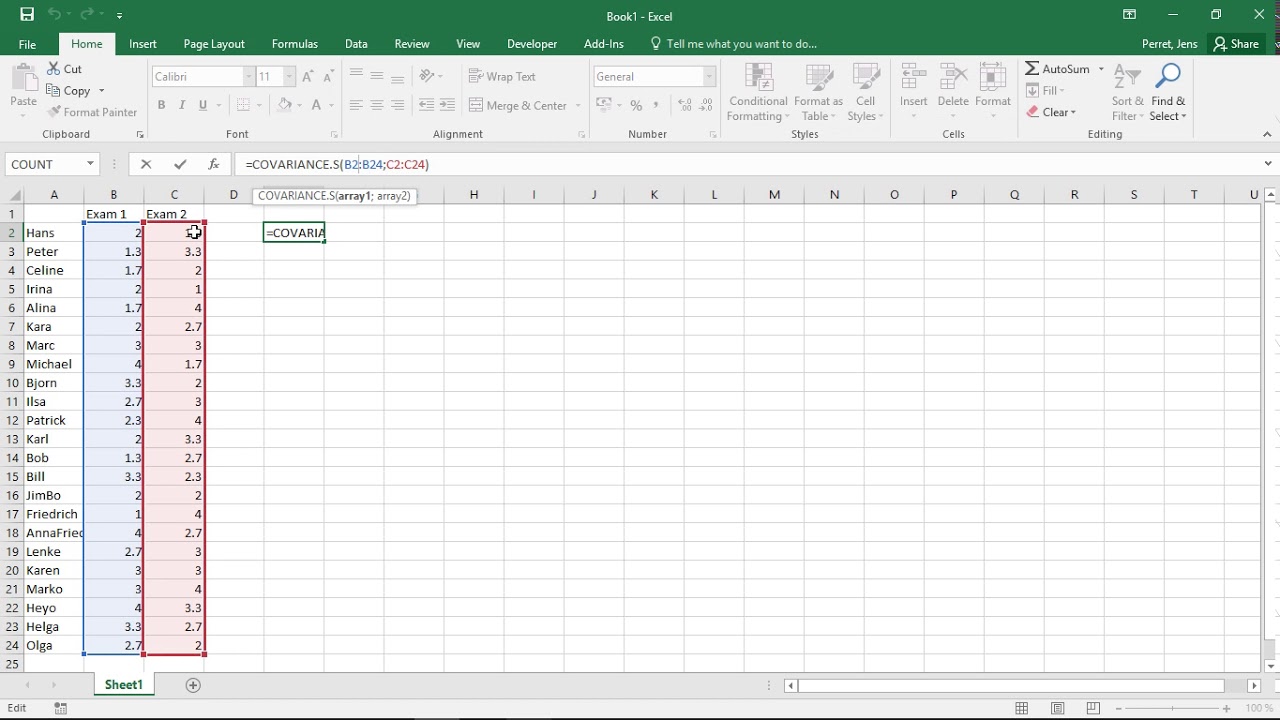Click the Tell me what you want field
1280x720 pixels.
pos(733,44)
